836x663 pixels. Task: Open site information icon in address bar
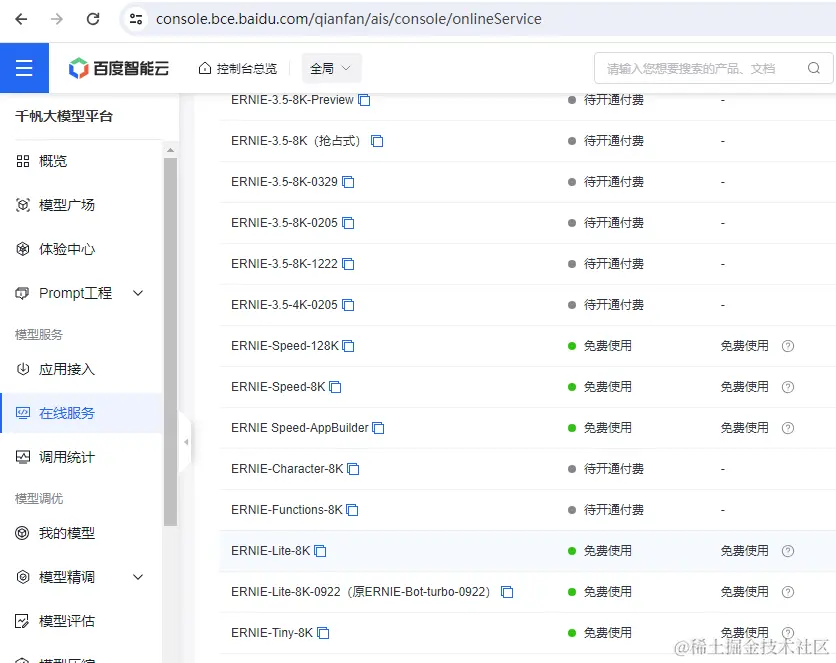[136, 19]
